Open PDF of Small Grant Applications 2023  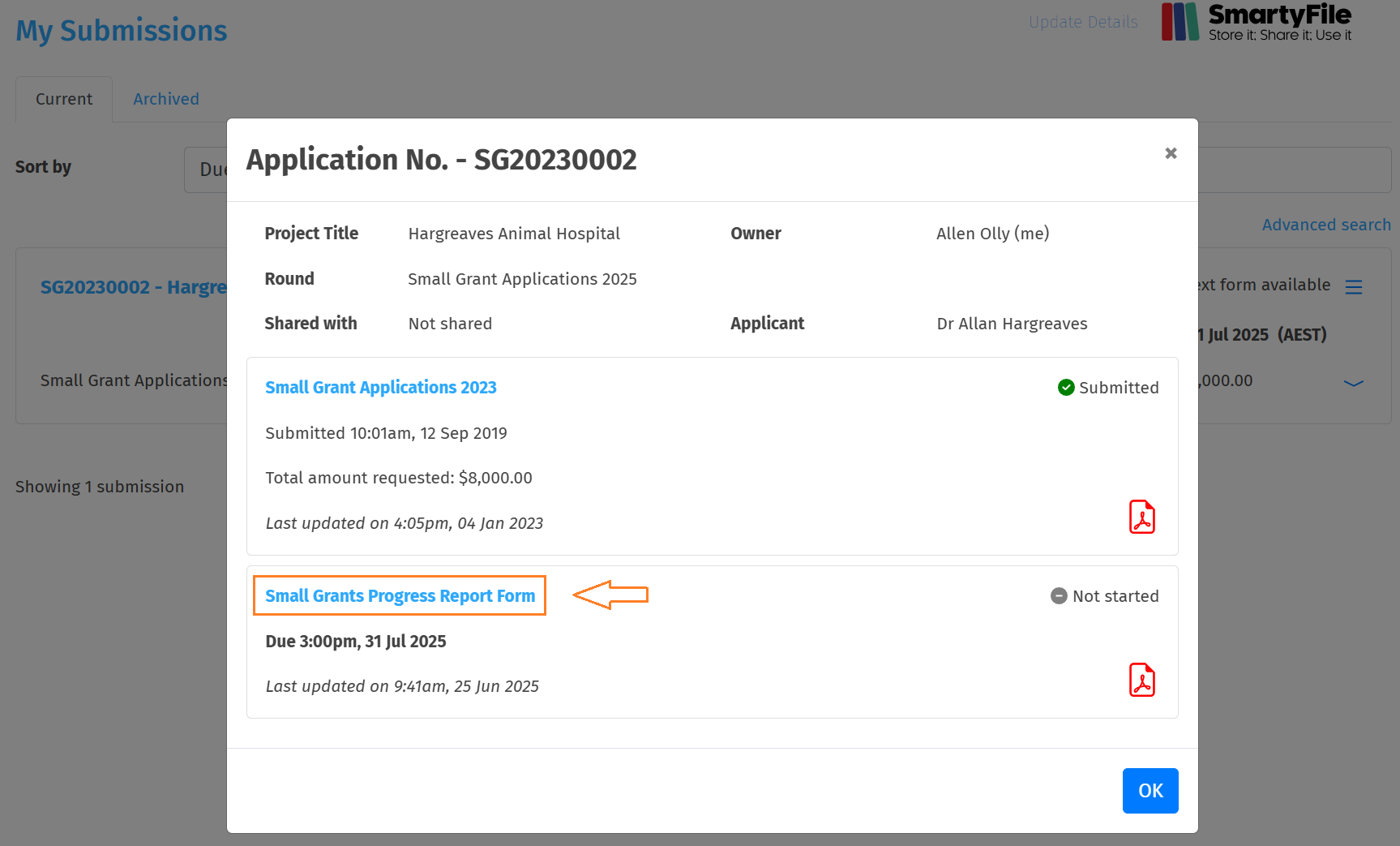(x=1141, y=517)
